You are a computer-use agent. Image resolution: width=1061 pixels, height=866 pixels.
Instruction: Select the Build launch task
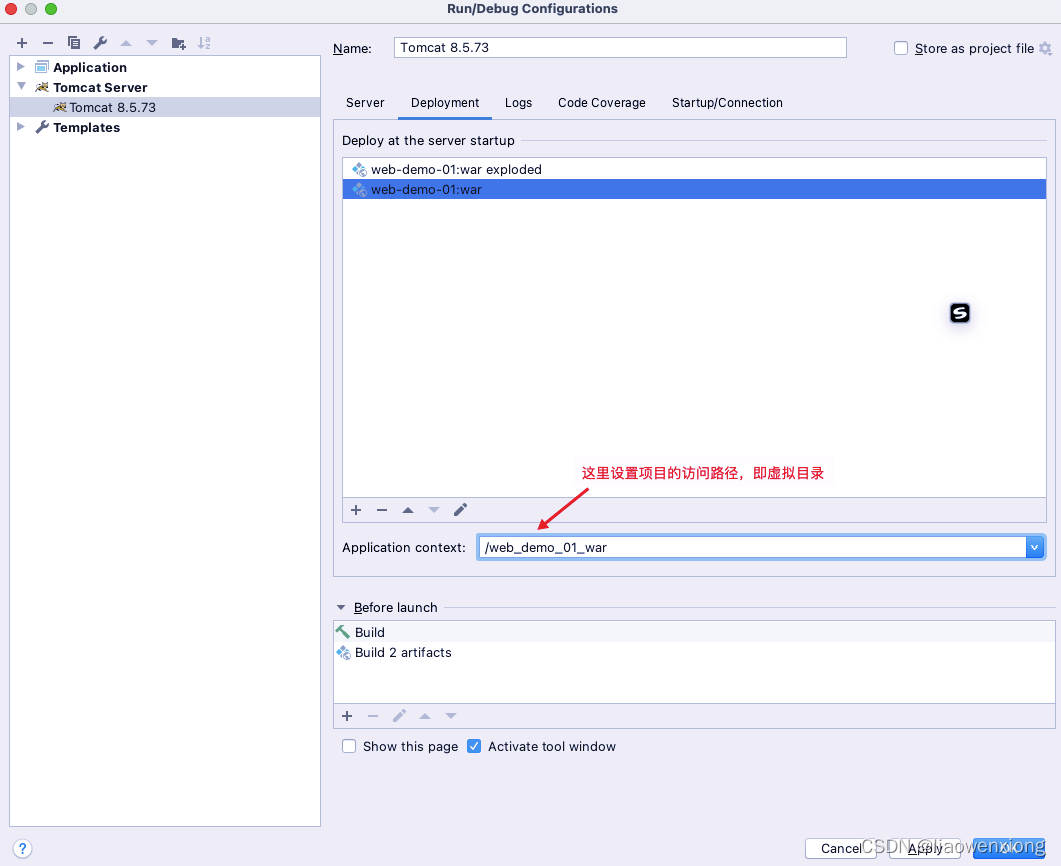tap(694, 632)
